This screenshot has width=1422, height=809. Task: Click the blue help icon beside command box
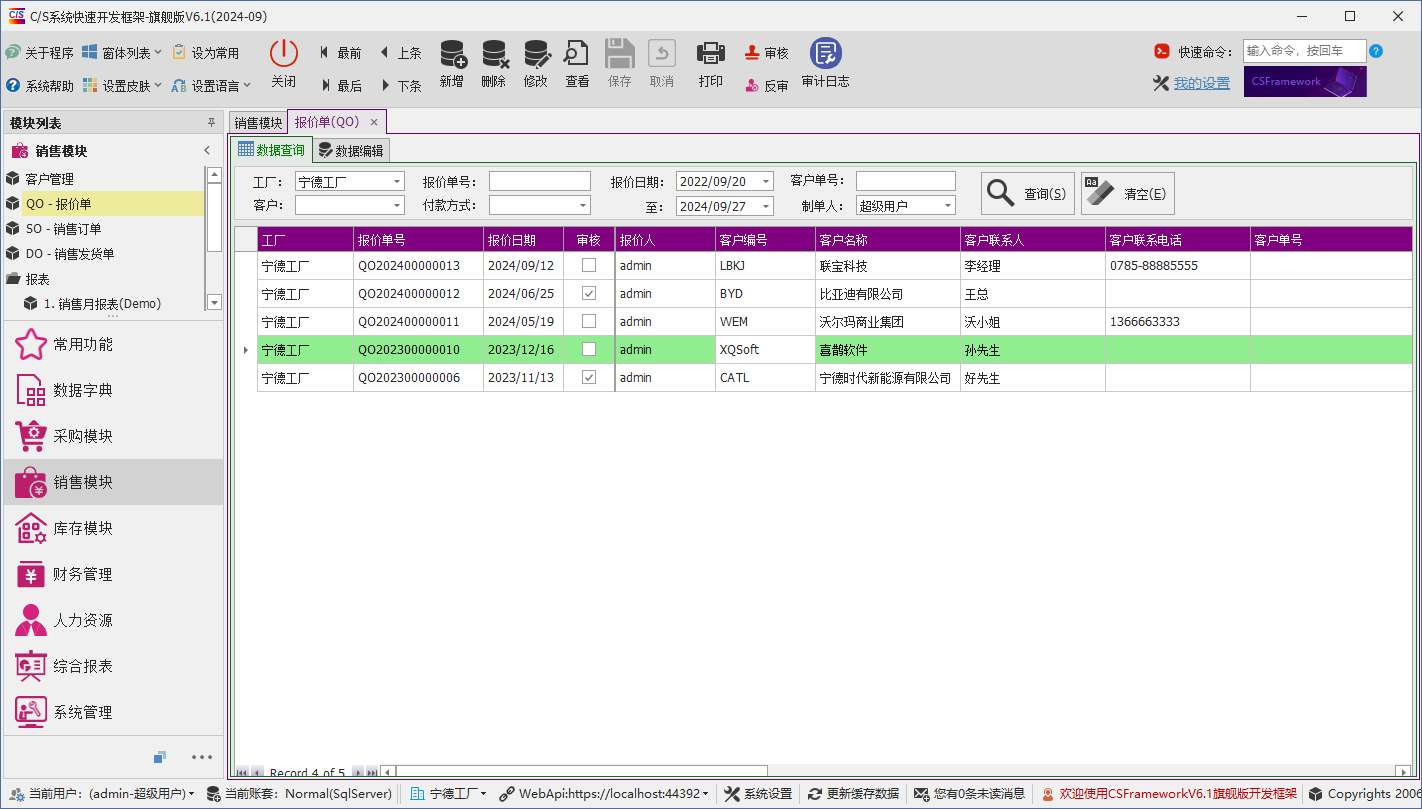(1376, 52)
